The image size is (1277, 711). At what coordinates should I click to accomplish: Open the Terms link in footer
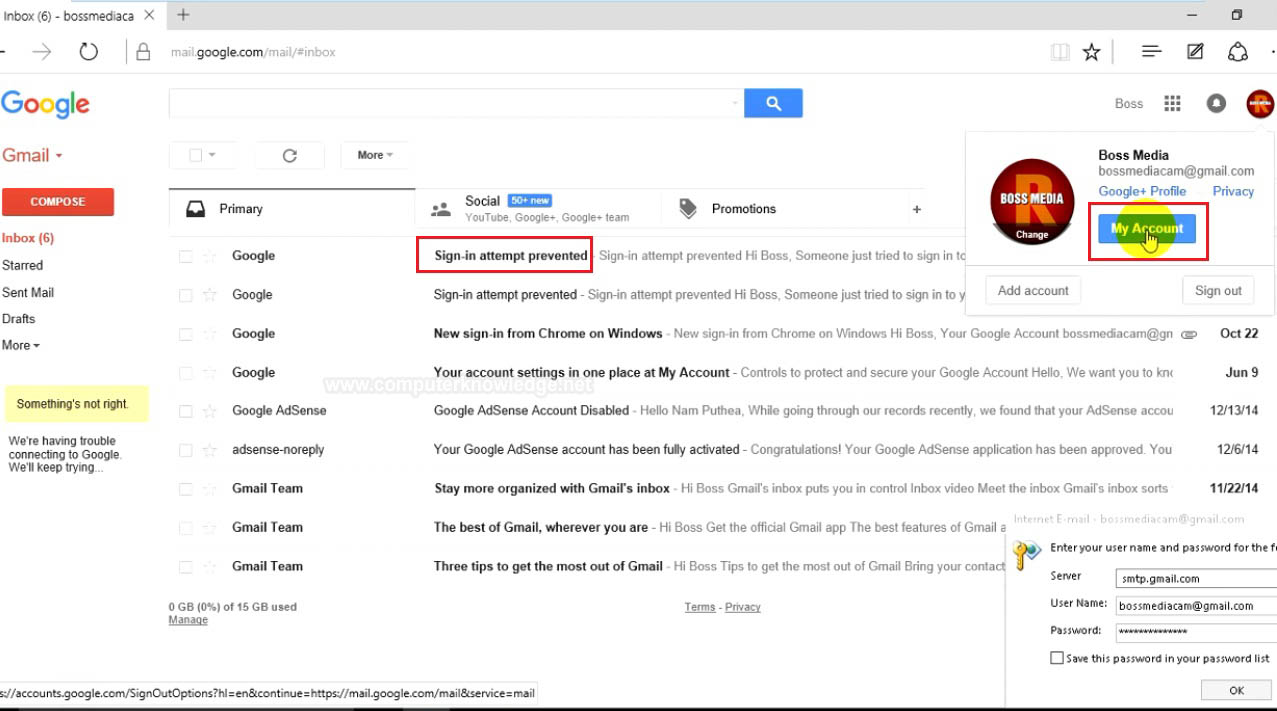700,607
